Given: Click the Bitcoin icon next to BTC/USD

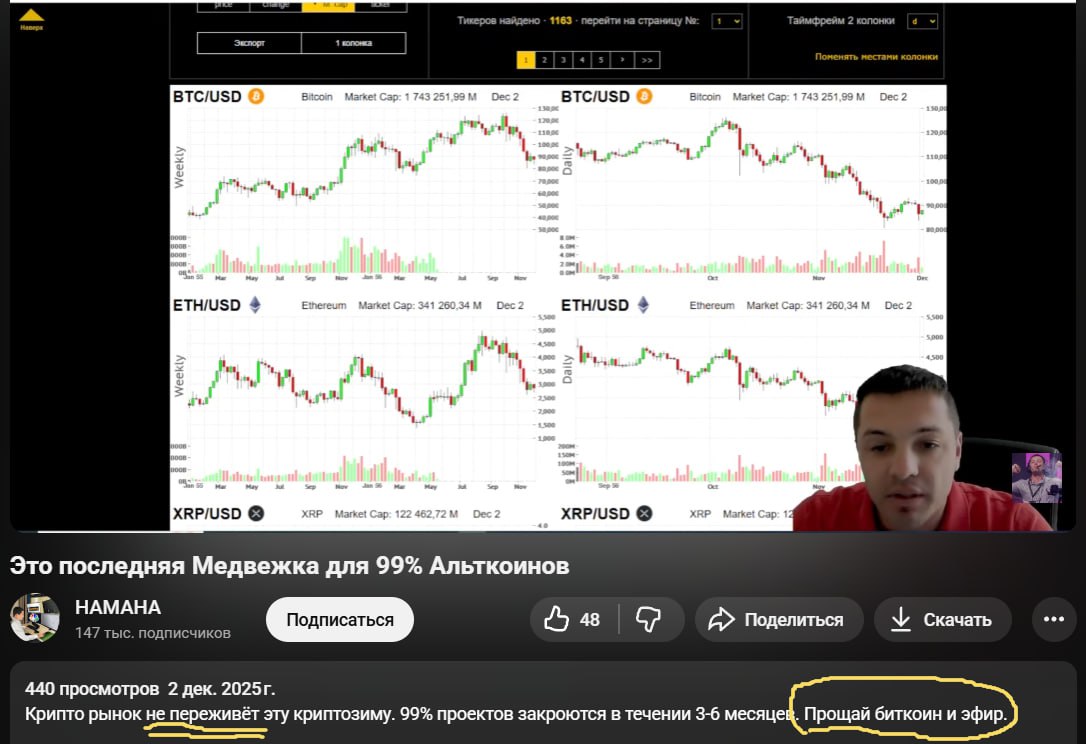Looking at the screenshot, I should point(258,96).
